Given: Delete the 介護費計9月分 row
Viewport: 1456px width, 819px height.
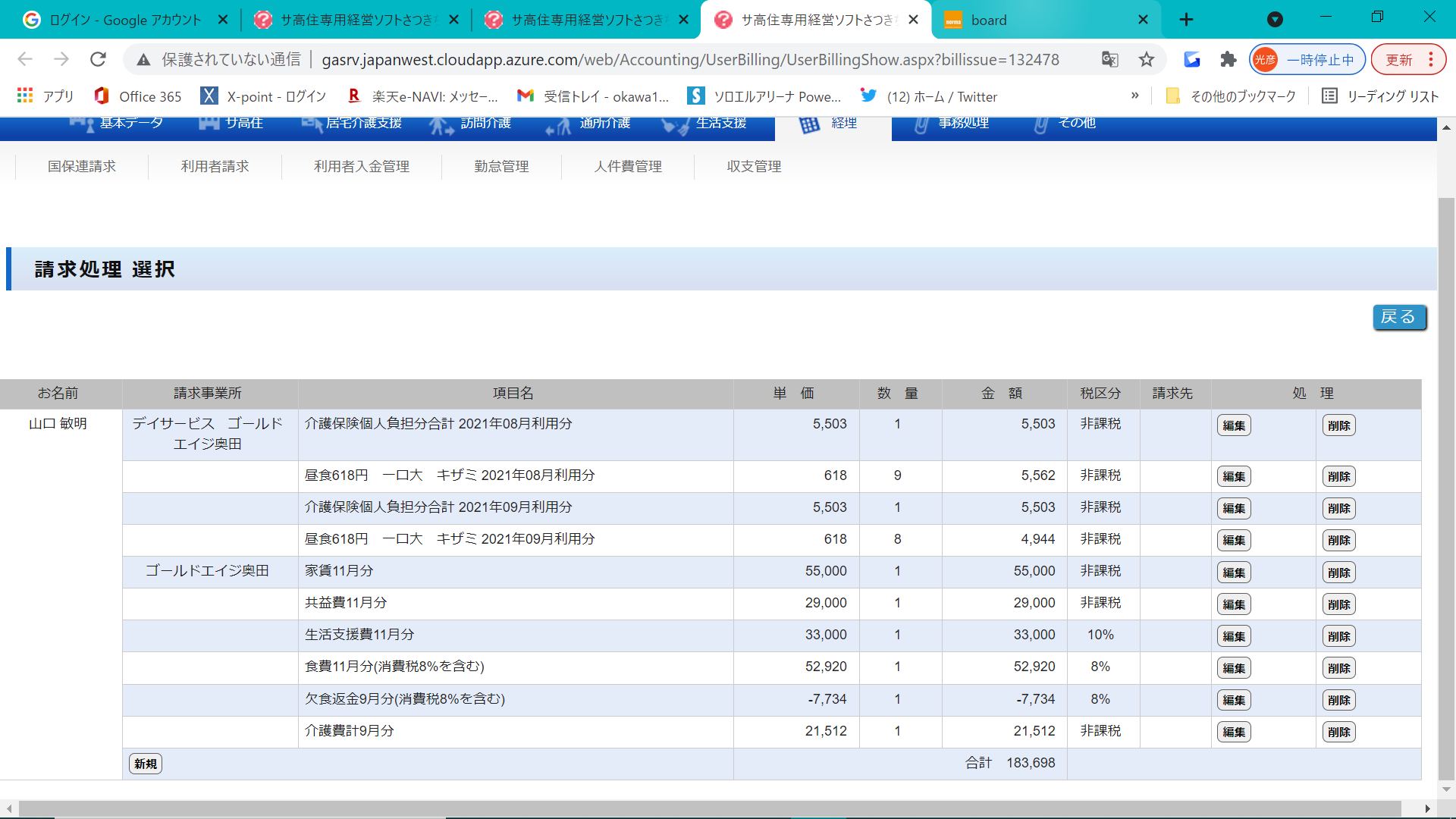Looking at the screenshot, I should 1338,732.
